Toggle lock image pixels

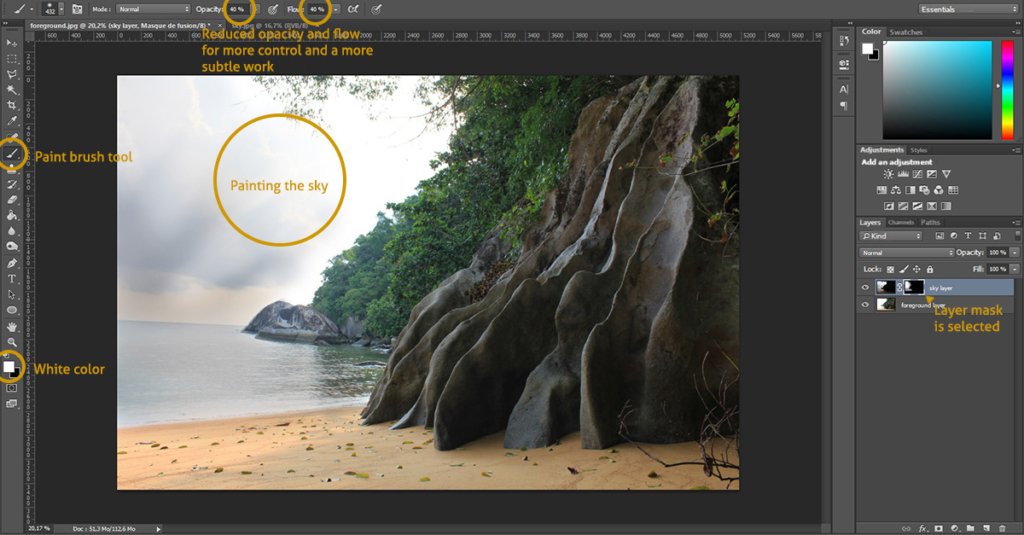pyautogui.click(x=904, y=269)
